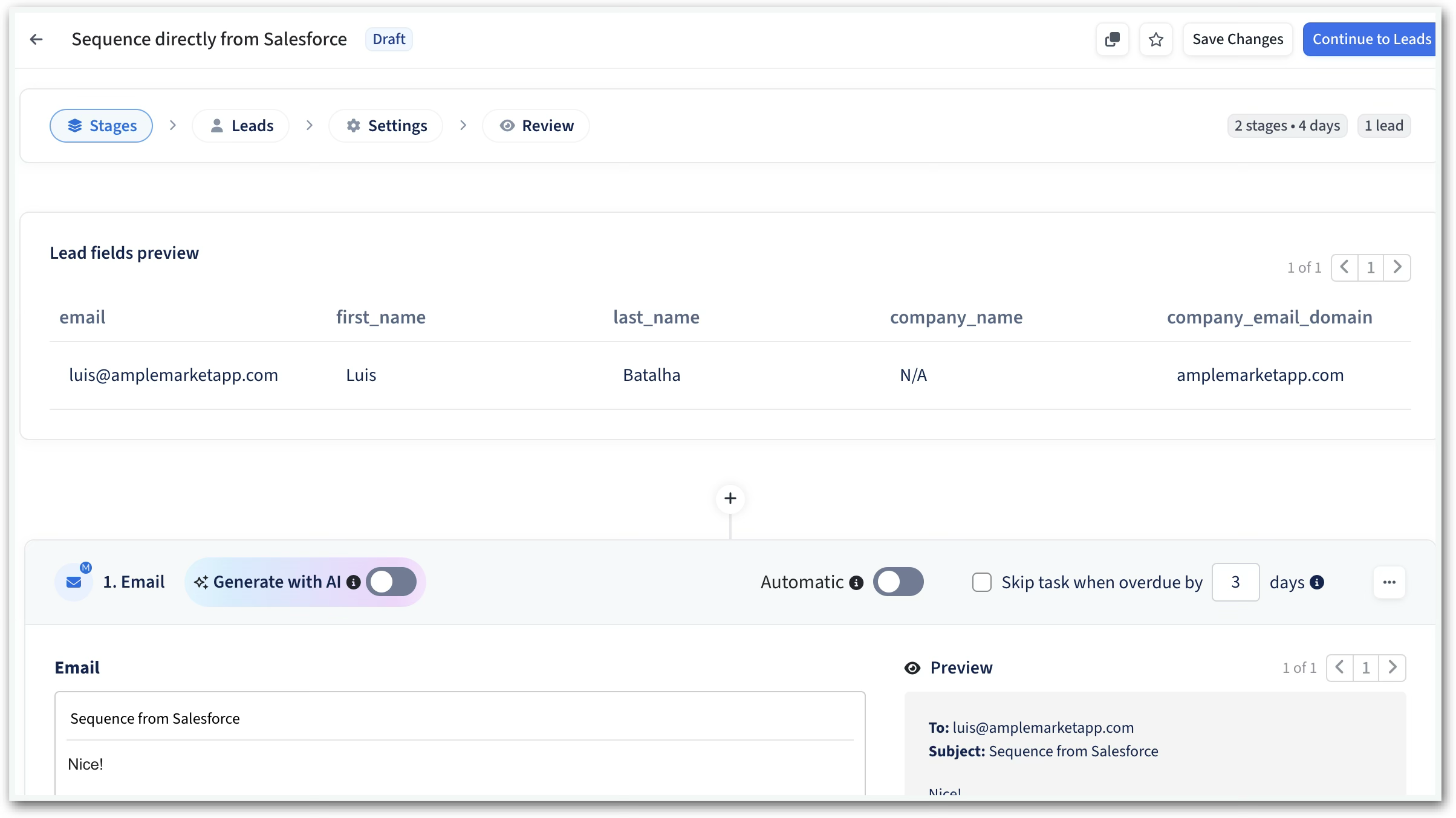Click the info icon after days

coord(1317,582)
